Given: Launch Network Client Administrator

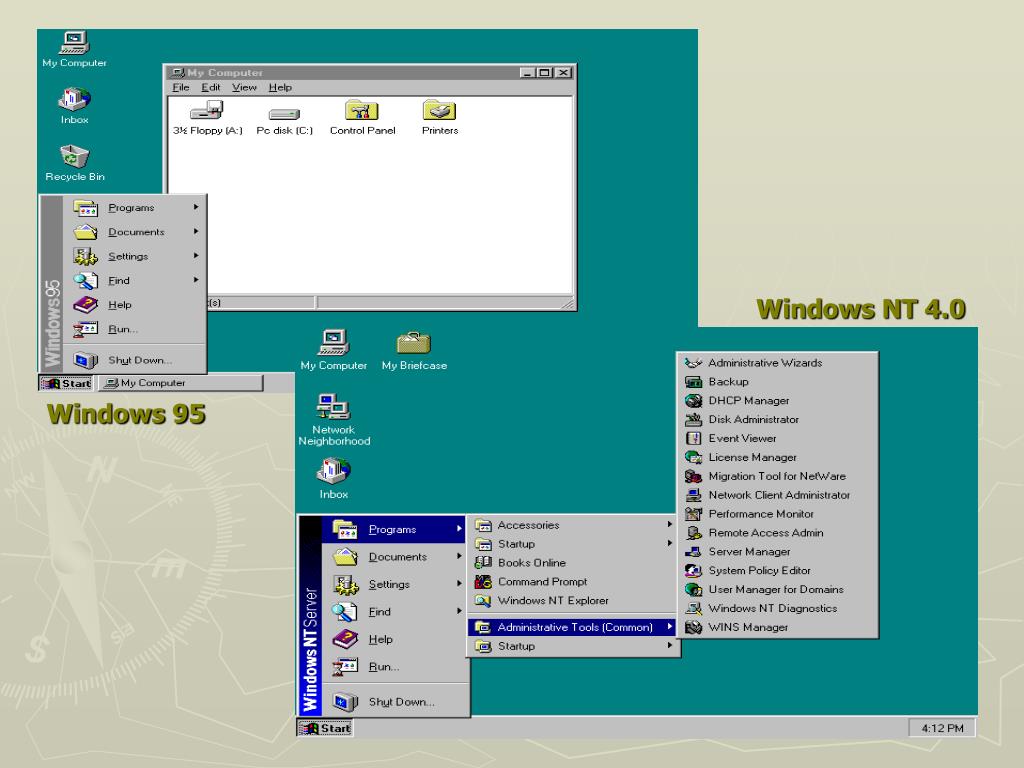Looking at the screenshot, I should [777, 495].
